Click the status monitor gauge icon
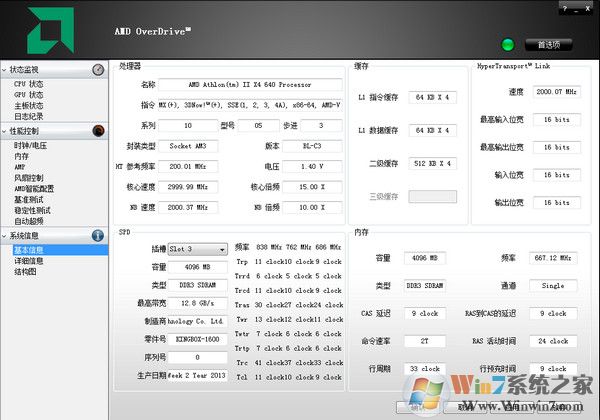This screenshot has width=600, height=420. (x=98, y=70)
